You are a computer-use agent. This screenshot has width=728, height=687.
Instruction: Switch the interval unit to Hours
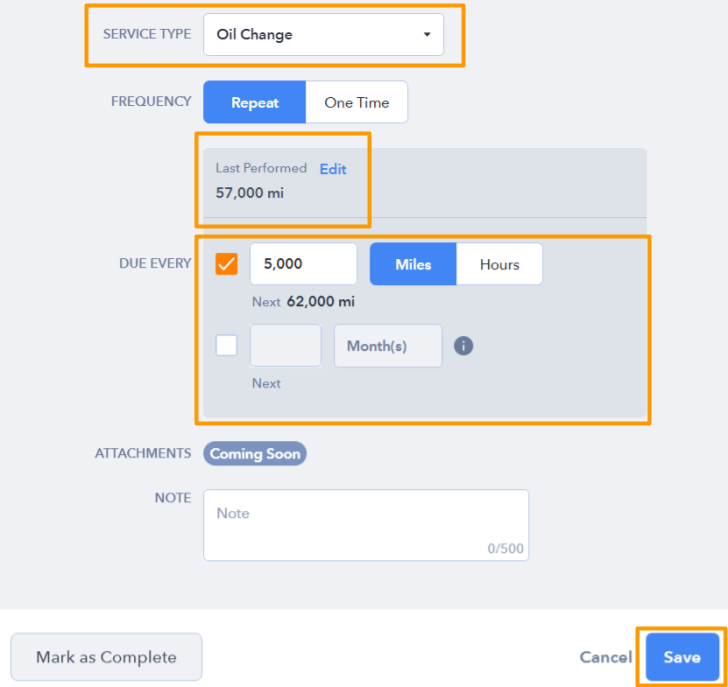(499, 264)
